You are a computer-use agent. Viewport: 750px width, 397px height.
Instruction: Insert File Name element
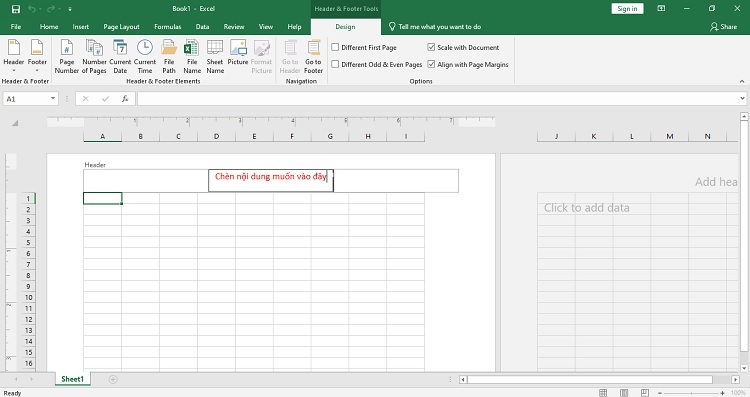tap(192, 56)
